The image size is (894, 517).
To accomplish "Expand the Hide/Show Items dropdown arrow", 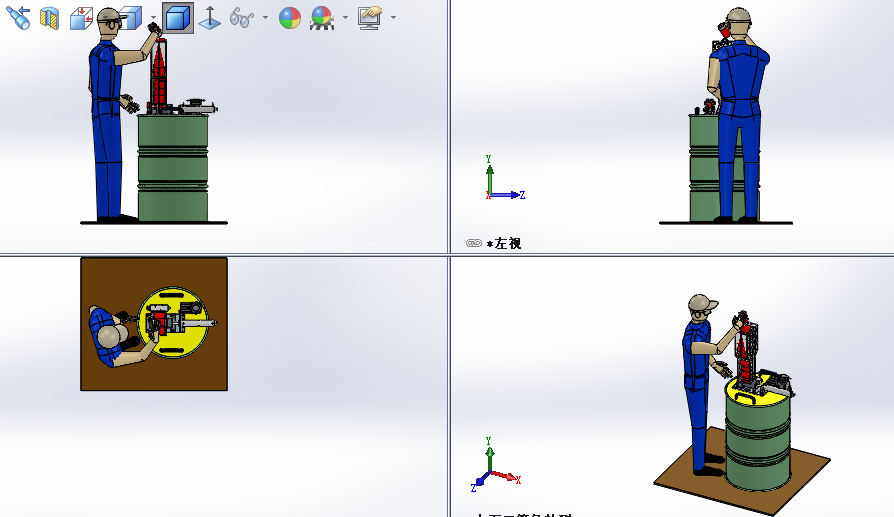I will (266, 18).
